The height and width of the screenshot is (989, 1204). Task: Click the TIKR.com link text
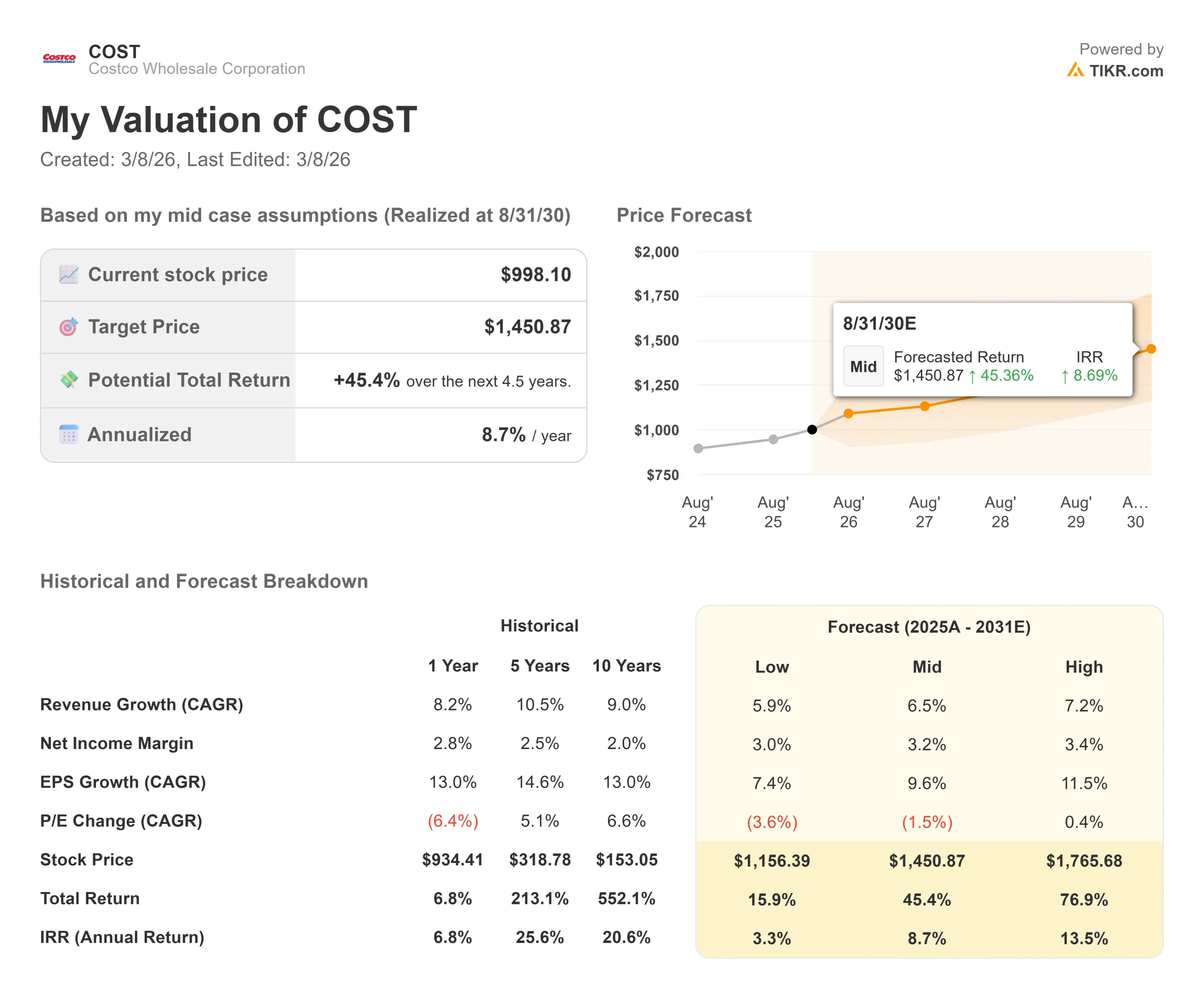1125,71
